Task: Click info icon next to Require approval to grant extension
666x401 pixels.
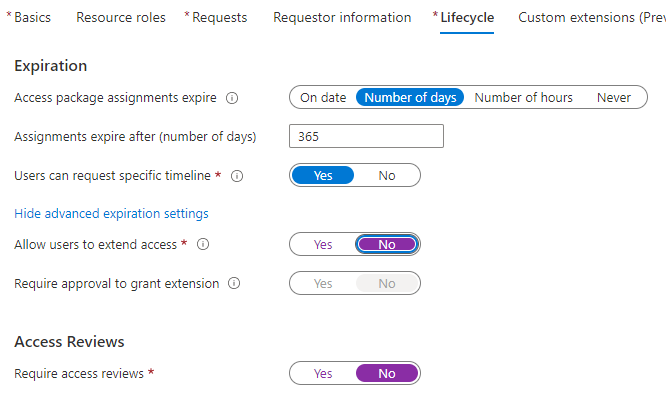Action: 234,284
